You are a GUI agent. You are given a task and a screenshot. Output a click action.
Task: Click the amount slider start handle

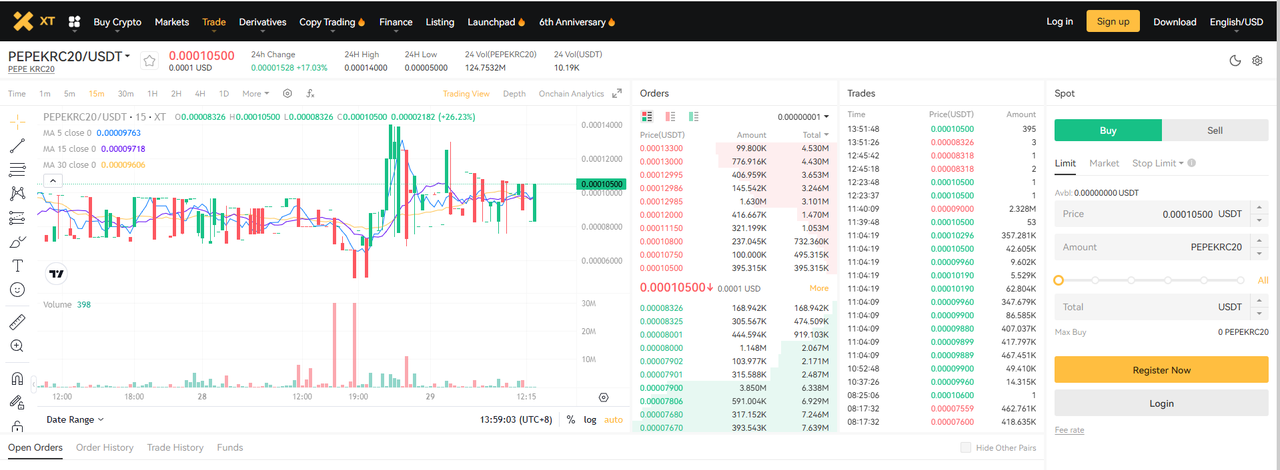click(x=1059, y=281)
